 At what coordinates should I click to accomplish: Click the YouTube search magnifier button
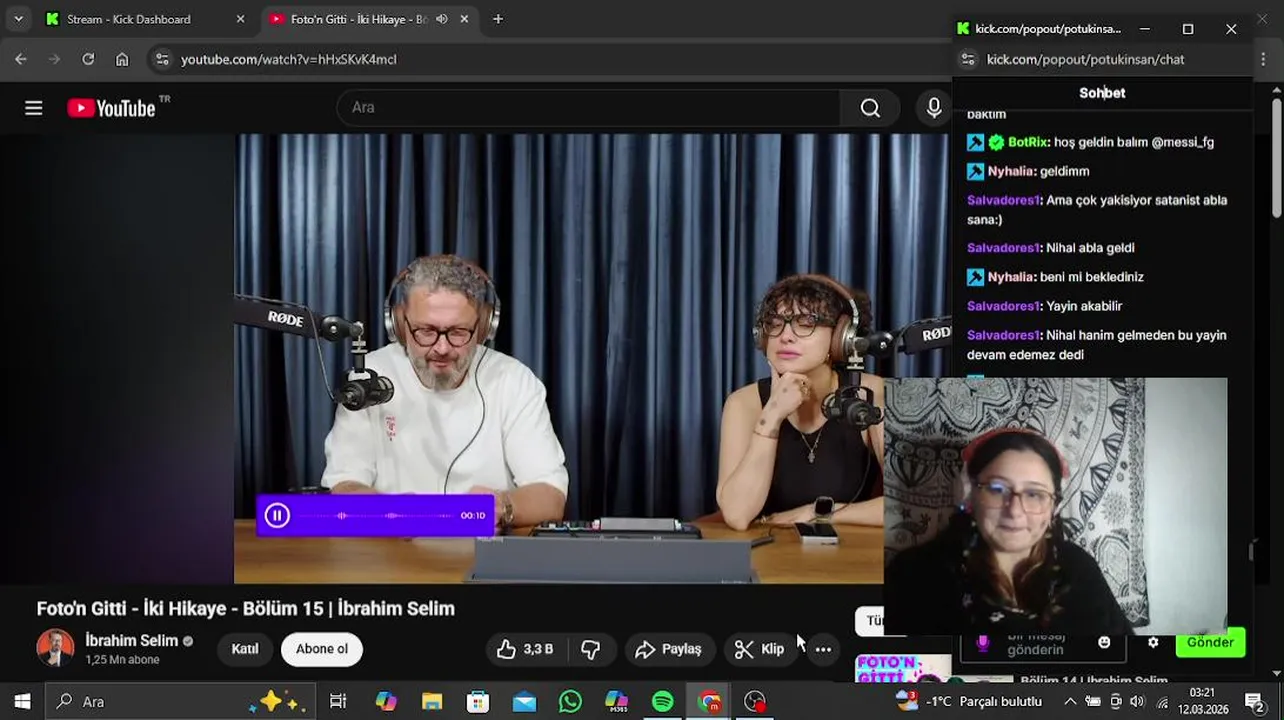[x=870, y=108]
